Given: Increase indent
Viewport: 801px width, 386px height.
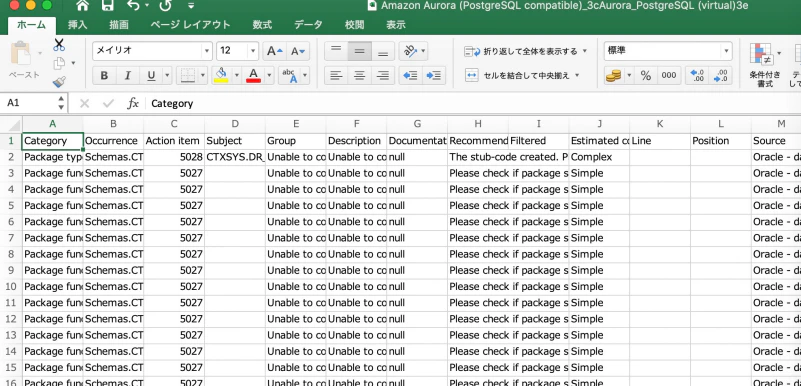Looking at the screenshot, I should pos(434,76).
